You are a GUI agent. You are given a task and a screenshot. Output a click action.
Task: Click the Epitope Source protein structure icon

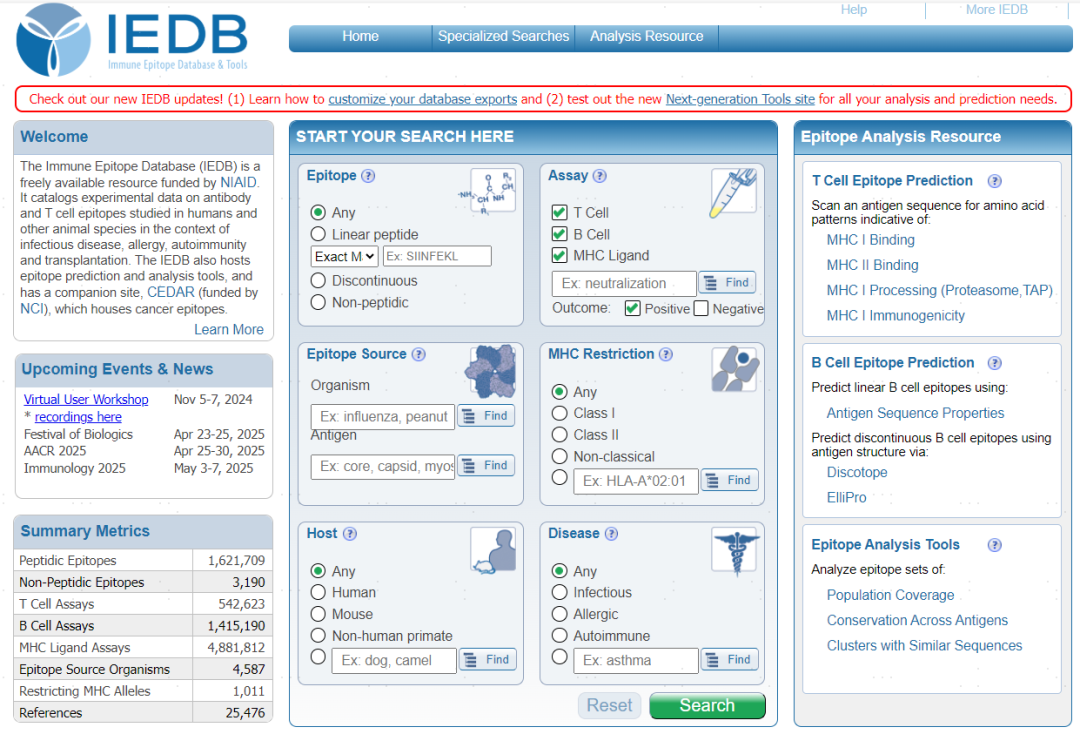click(492, 370)
